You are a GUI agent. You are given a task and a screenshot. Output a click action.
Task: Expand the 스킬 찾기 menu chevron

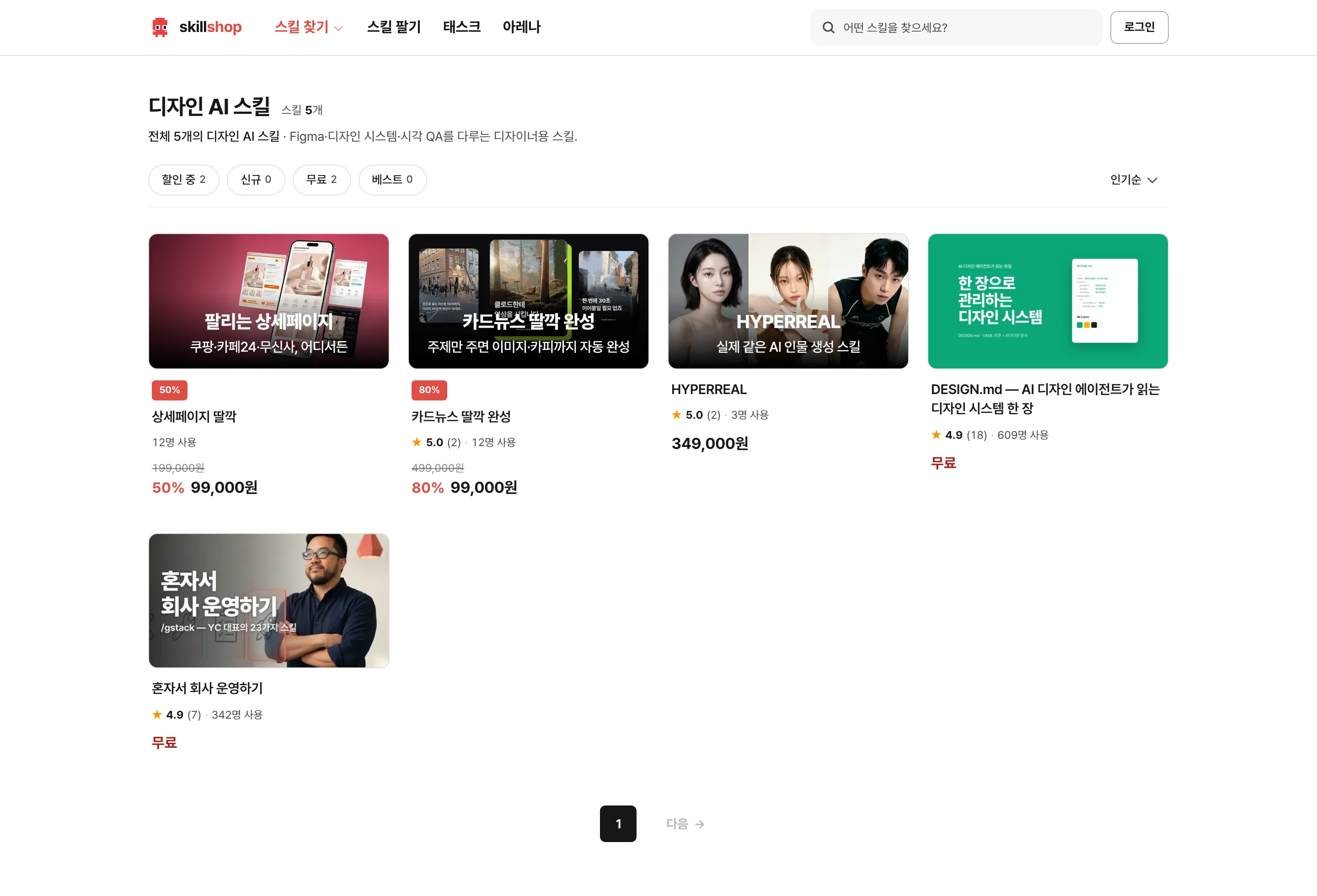338,28
